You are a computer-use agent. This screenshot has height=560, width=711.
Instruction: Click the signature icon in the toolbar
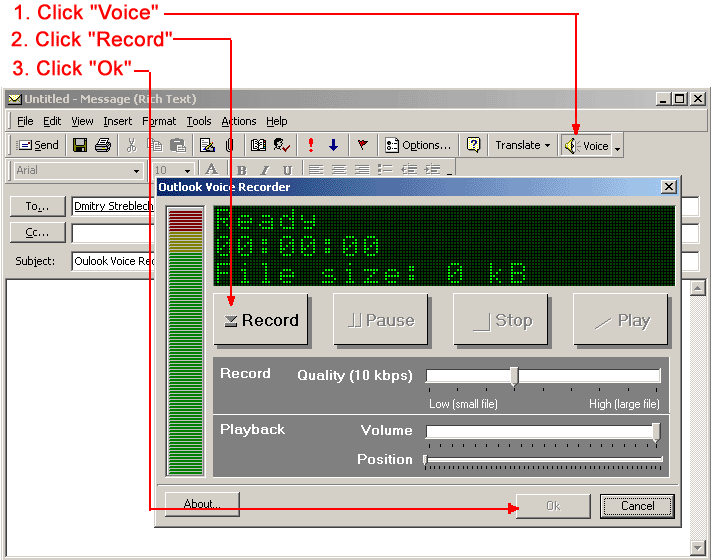207,145
